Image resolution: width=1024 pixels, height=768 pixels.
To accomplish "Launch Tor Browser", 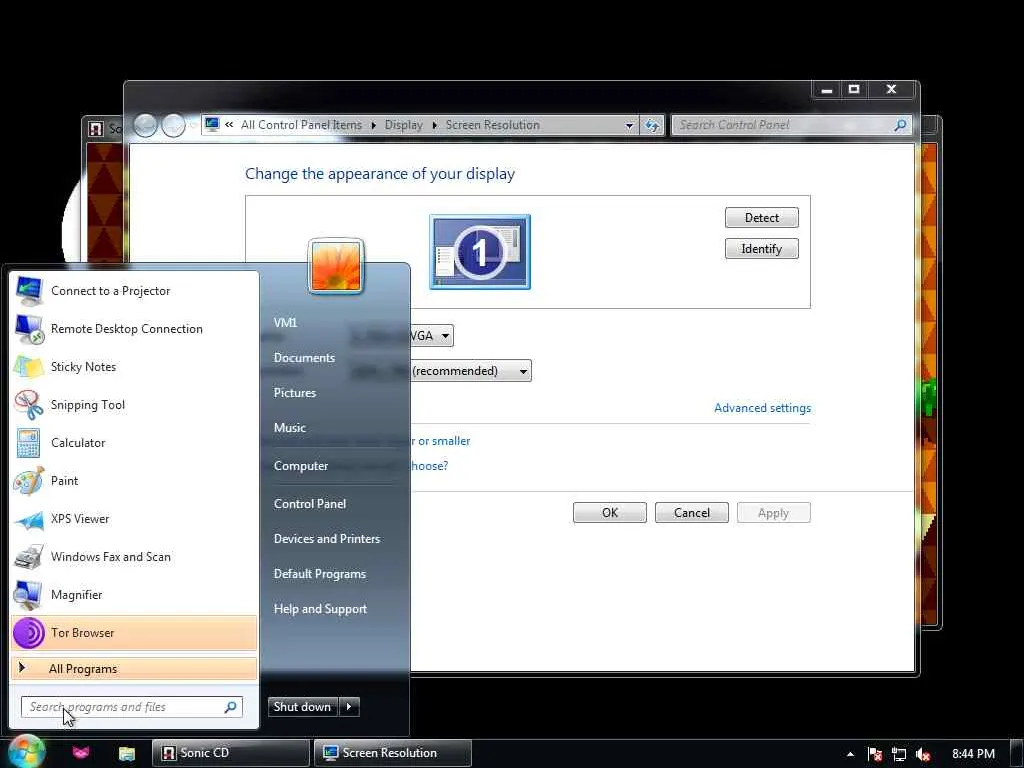I will coord(134,633).
